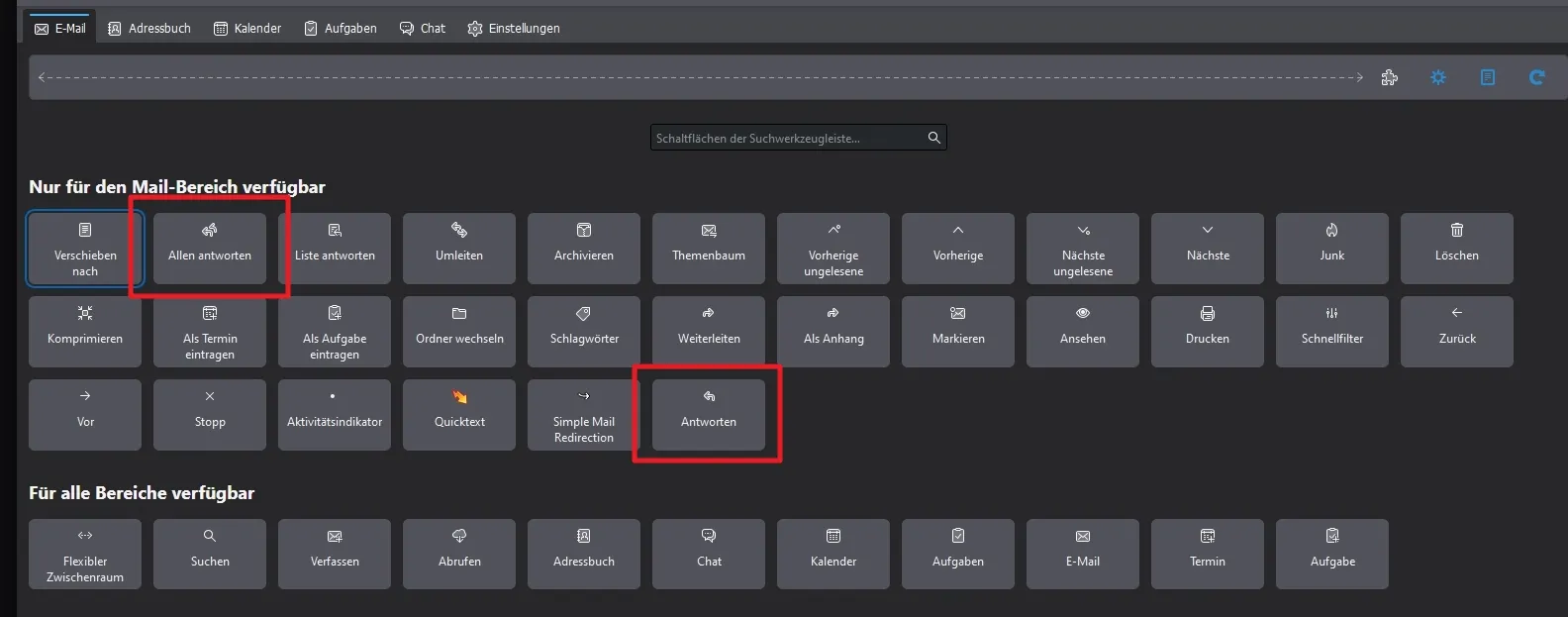Click the Schaltflächen search field

coord(798,138)
